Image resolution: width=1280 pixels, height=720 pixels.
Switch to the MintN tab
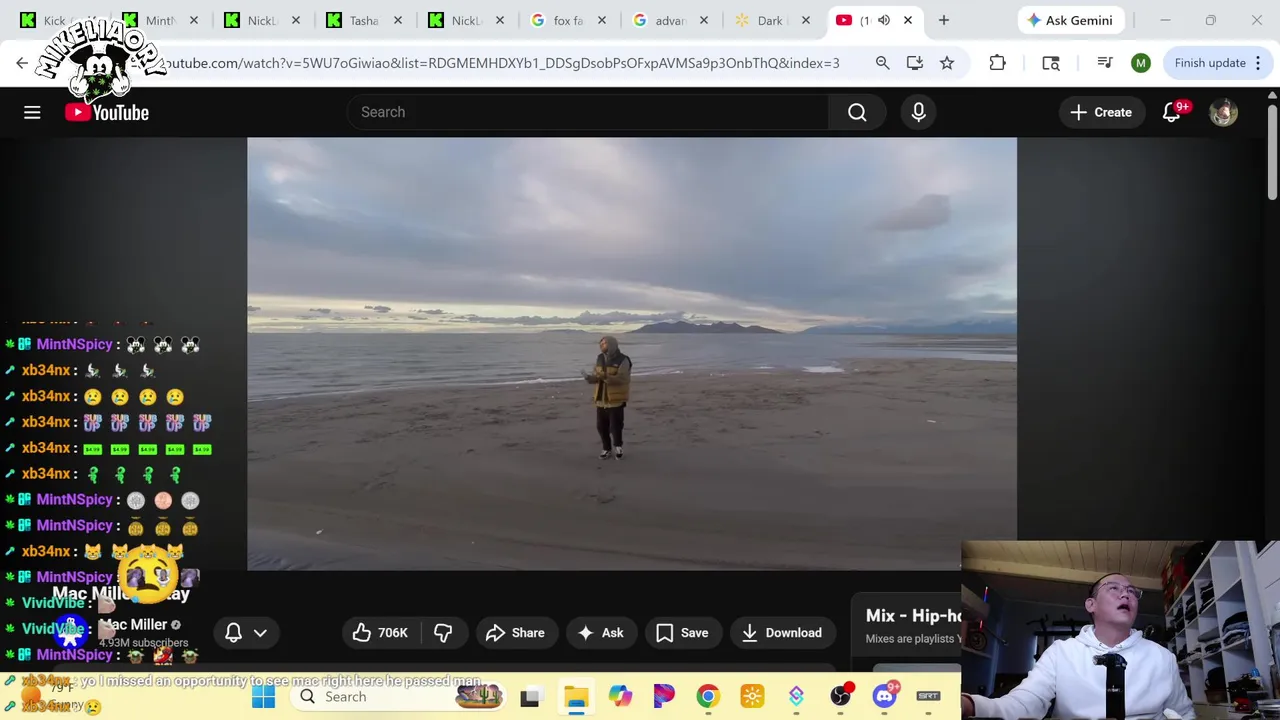tap(160, 20)
